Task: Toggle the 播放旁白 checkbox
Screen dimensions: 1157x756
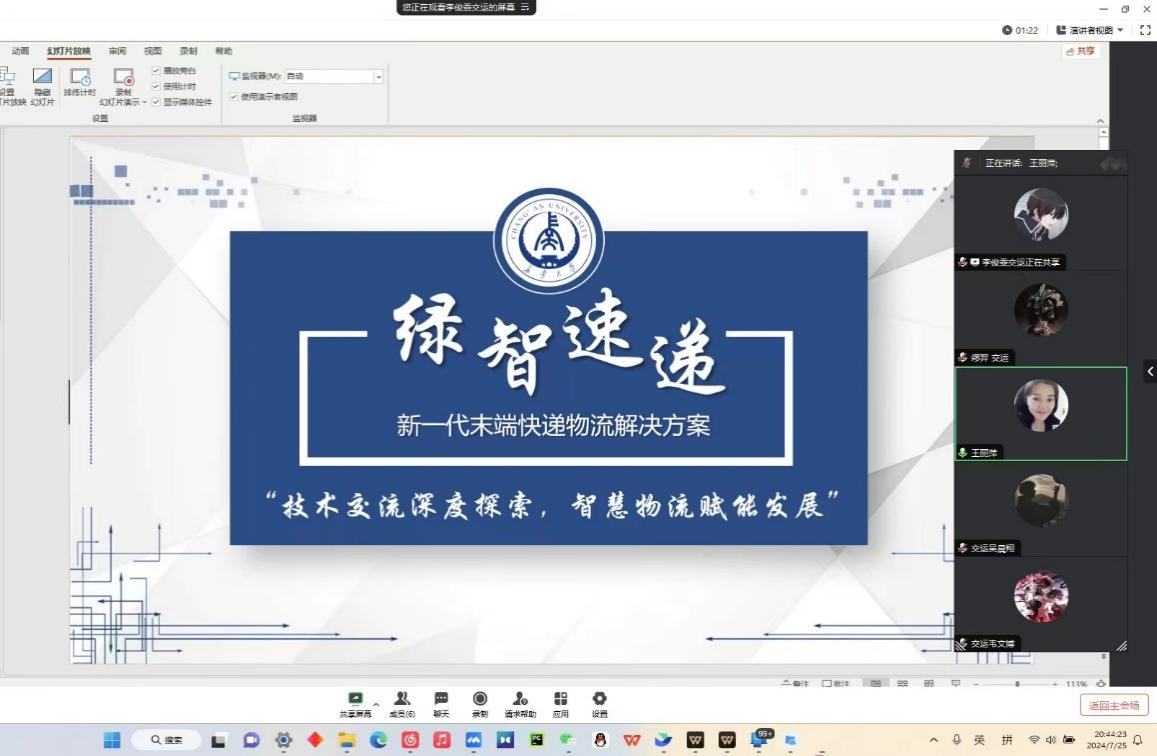Action: pos(156,71)
